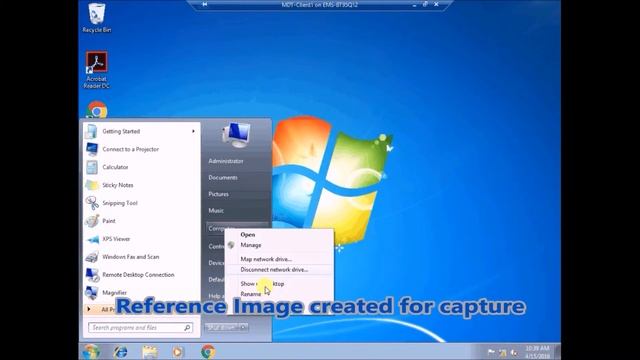
Task: Open Paint from the Start menu
Action: pyautogui.click(x=141, y=221)
